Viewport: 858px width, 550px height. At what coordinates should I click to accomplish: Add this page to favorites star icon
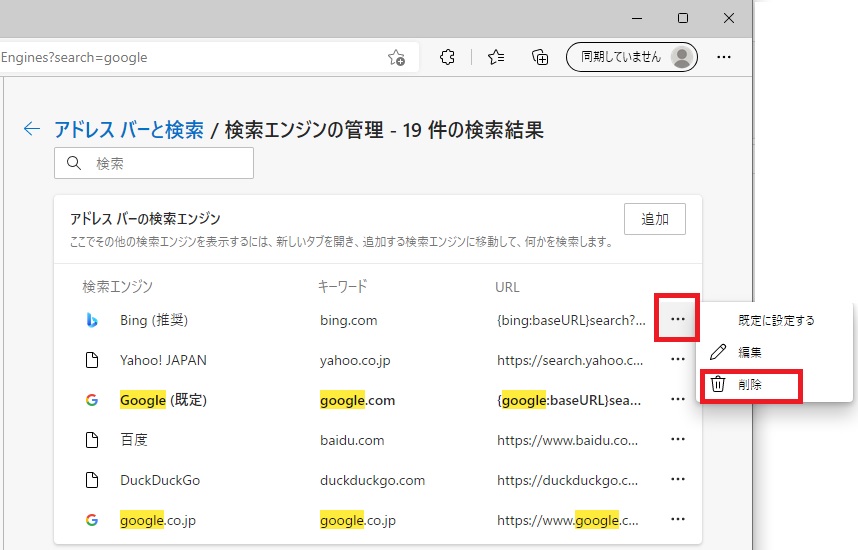pyautogui.click(x=396, y=57)
